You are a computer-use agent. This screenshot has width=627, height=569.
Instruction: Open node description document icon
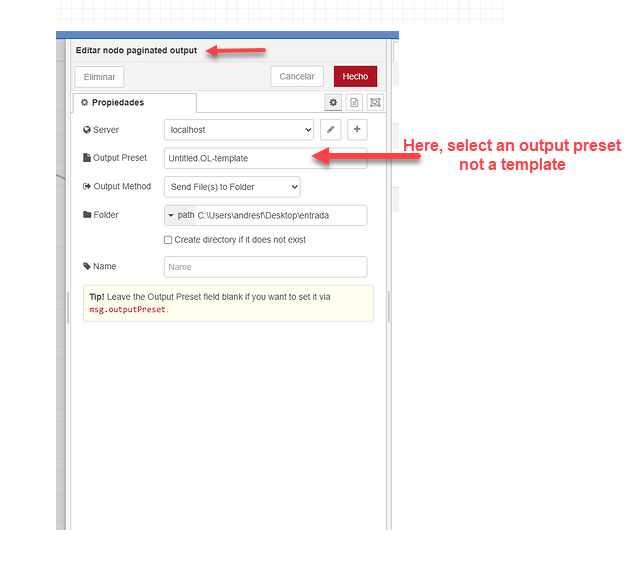pyautogui.click(x=354, y=102)
